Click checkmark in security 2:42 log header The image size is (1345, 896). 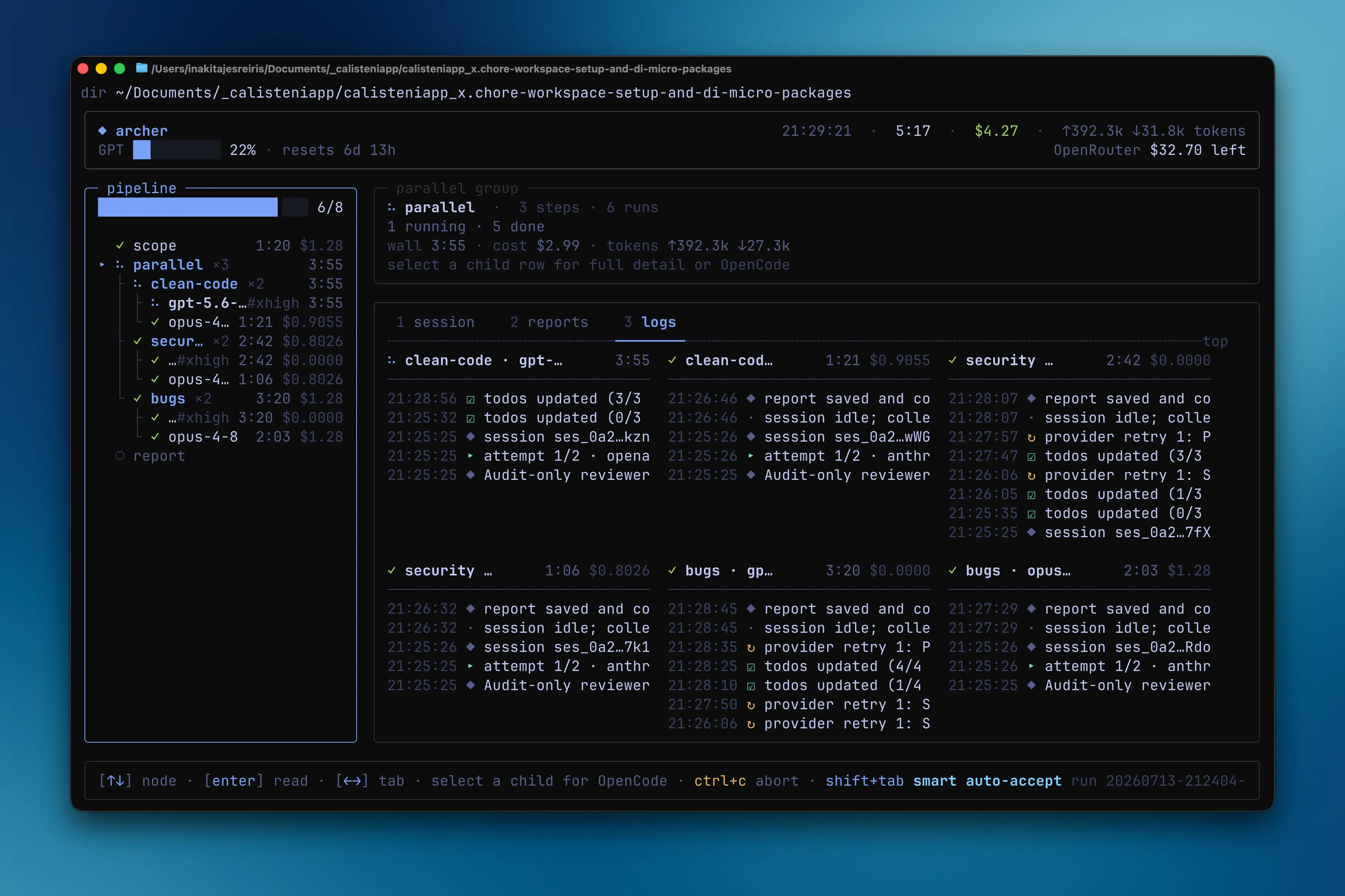[x=952, y=360]
